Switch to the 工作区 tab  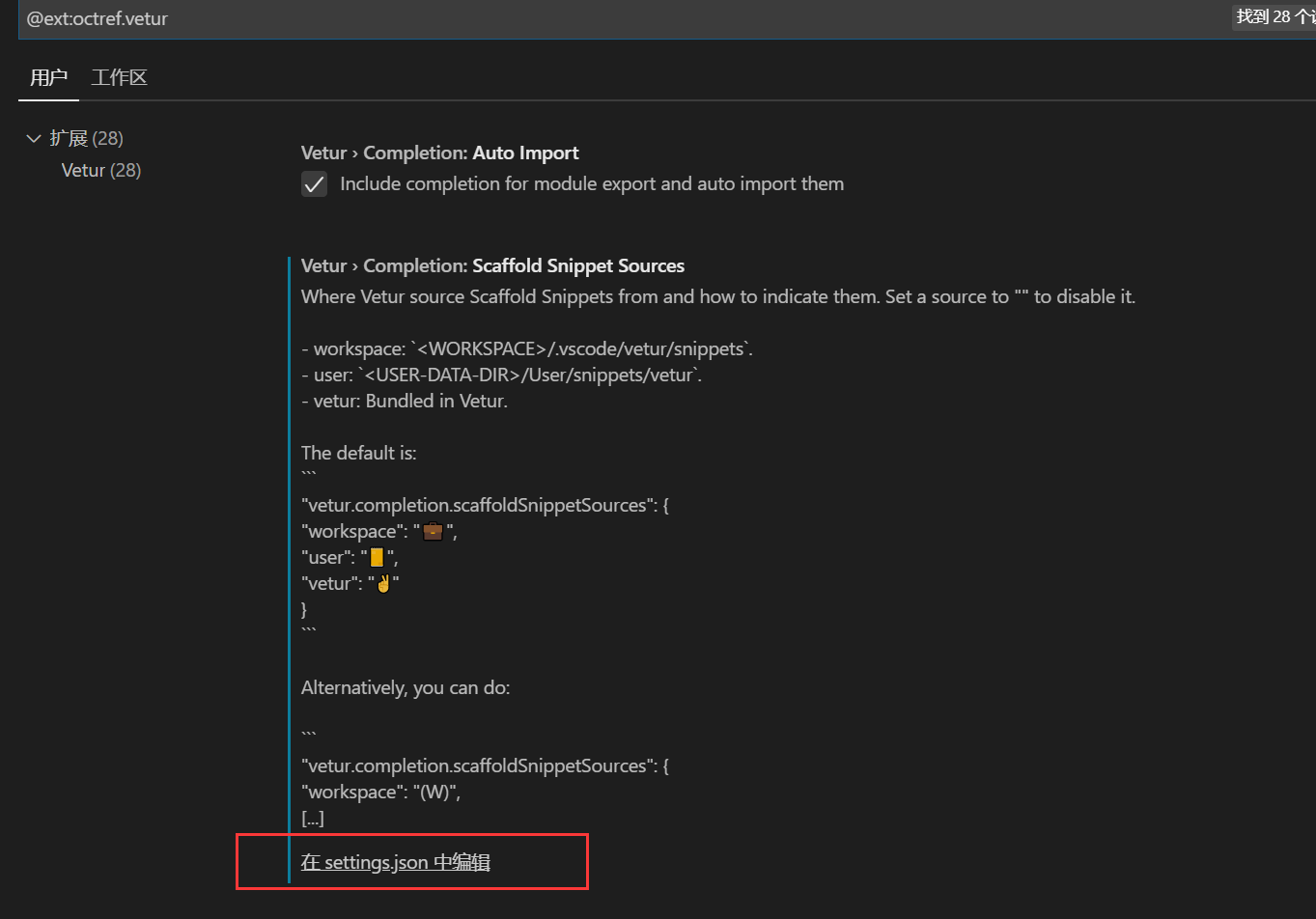point(119,77)
